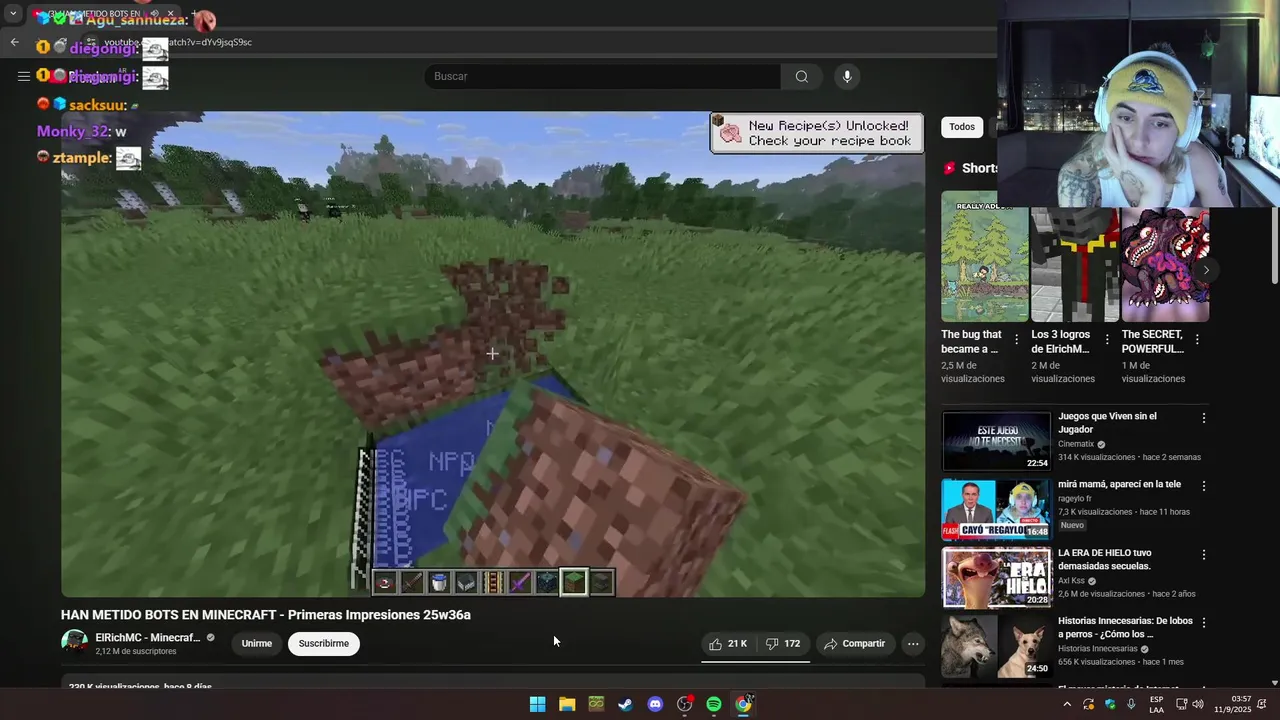Open volume control from the speaker tray icon
This screenshot has height=720, width=1280.
pyautogui.click(x=1199, y=705)
